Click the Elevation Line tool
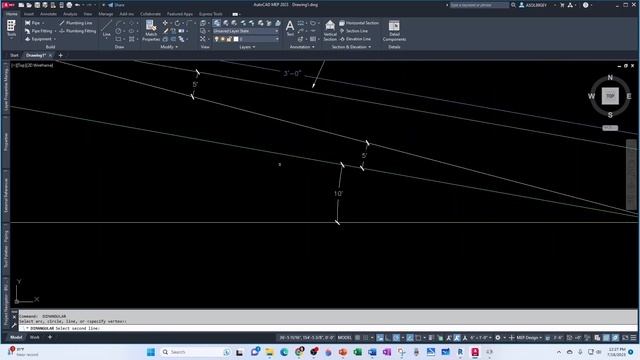The width and height of the screenshot is (640, 360). click(355, 39)
